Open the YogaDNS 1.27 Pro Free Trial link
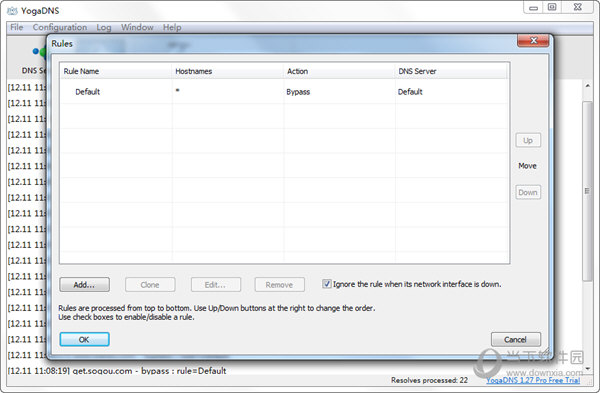The width and height of the screenshot is (600, 393). (533, 380)
